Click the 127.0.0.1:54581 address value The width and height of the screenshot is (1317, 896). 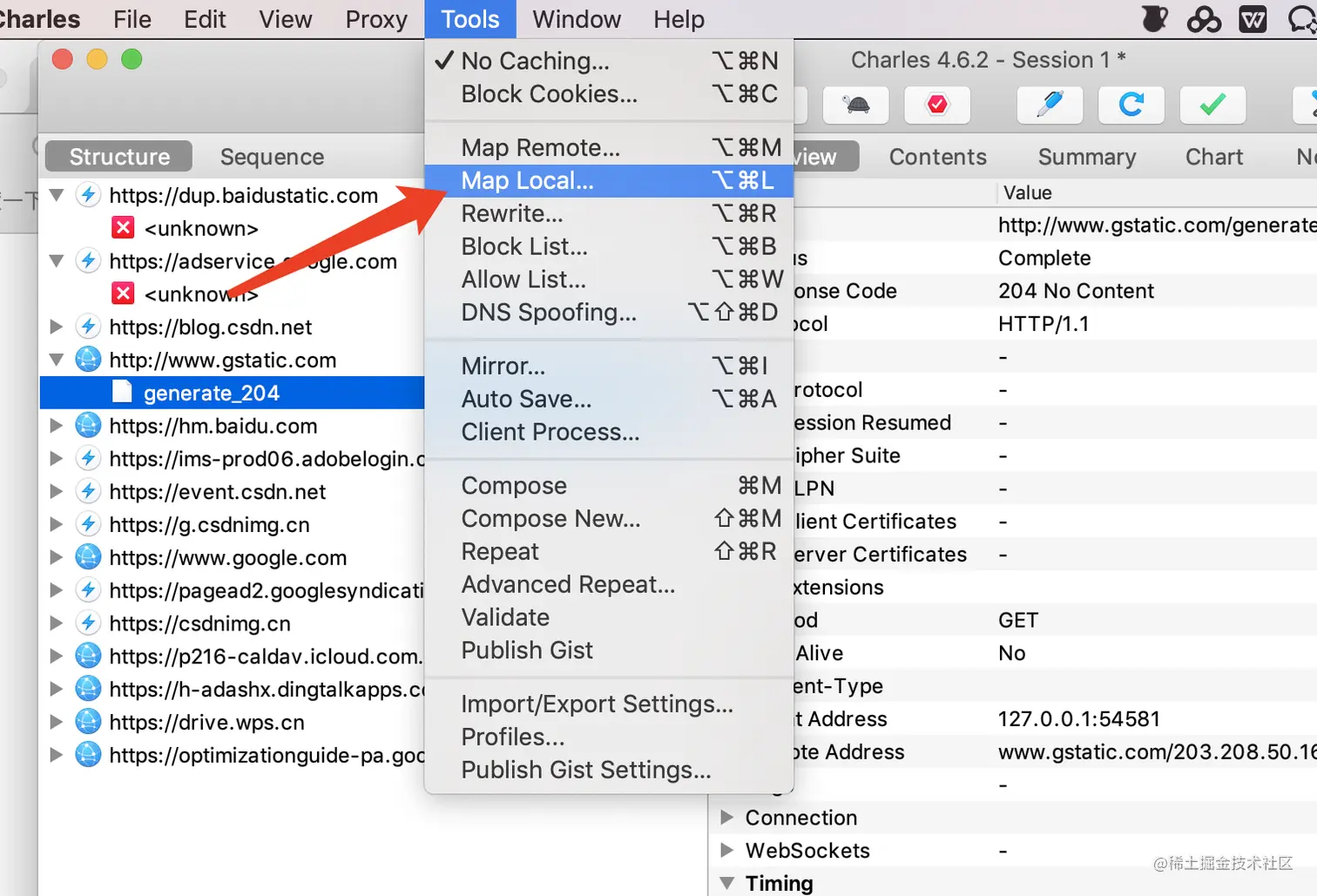tap(1079, 719)
